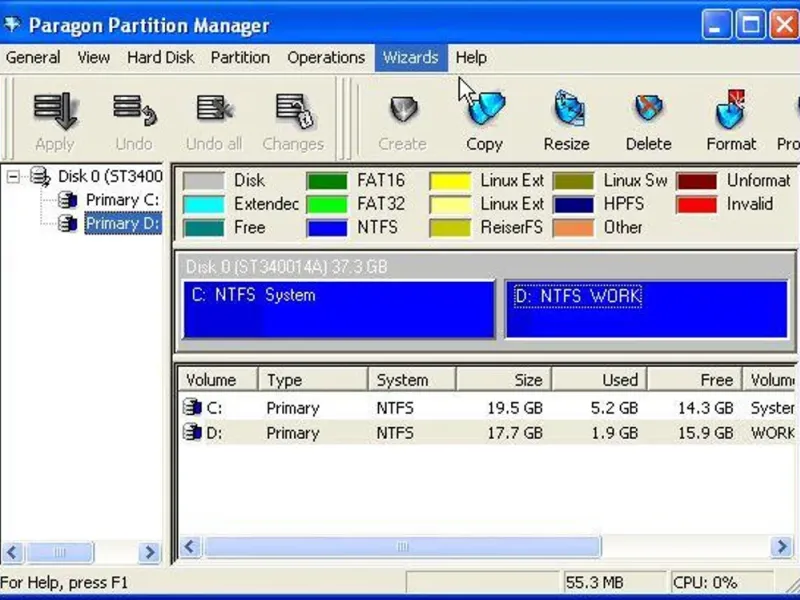Click the Disk 0 (ST340014A) 37.3 GB header
Screen dimensions: 800x600
(287, 267)
